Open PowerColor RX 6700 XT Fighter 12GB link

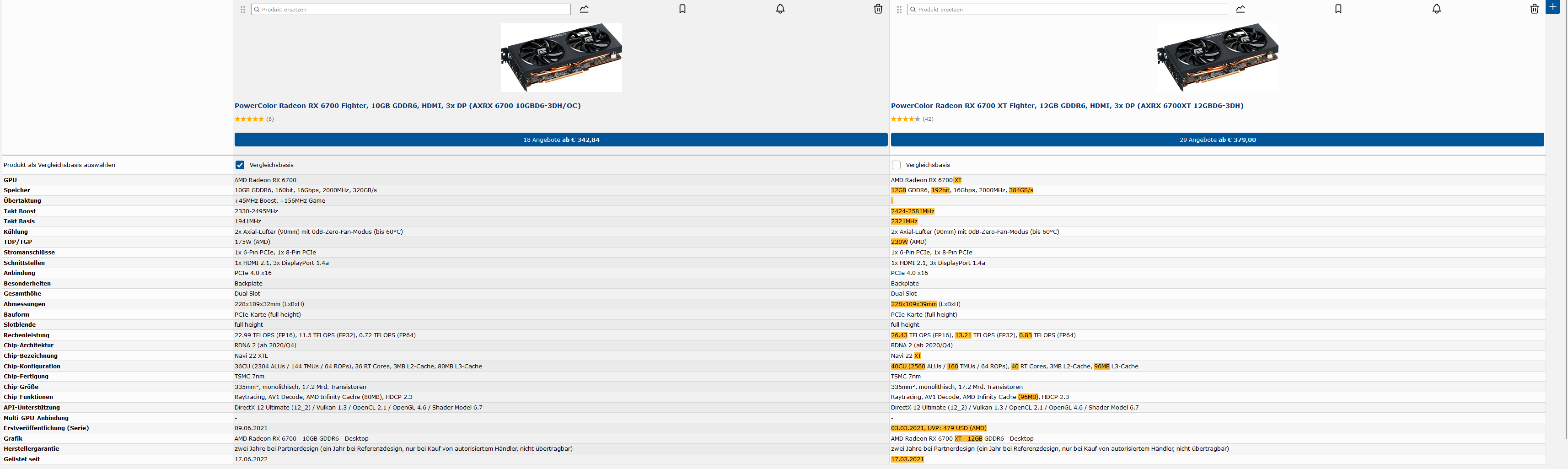(1067, 106)
